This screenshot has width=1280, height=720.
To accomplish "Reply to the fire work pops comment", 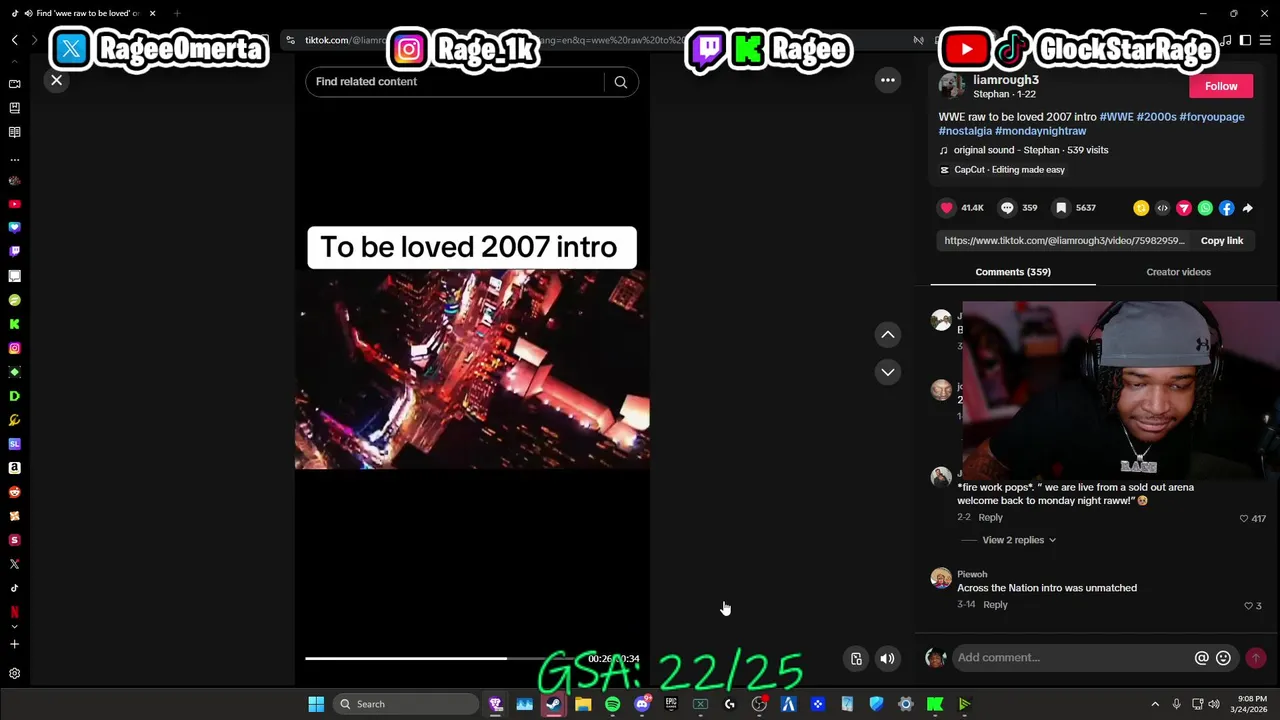I will point(990,518).
